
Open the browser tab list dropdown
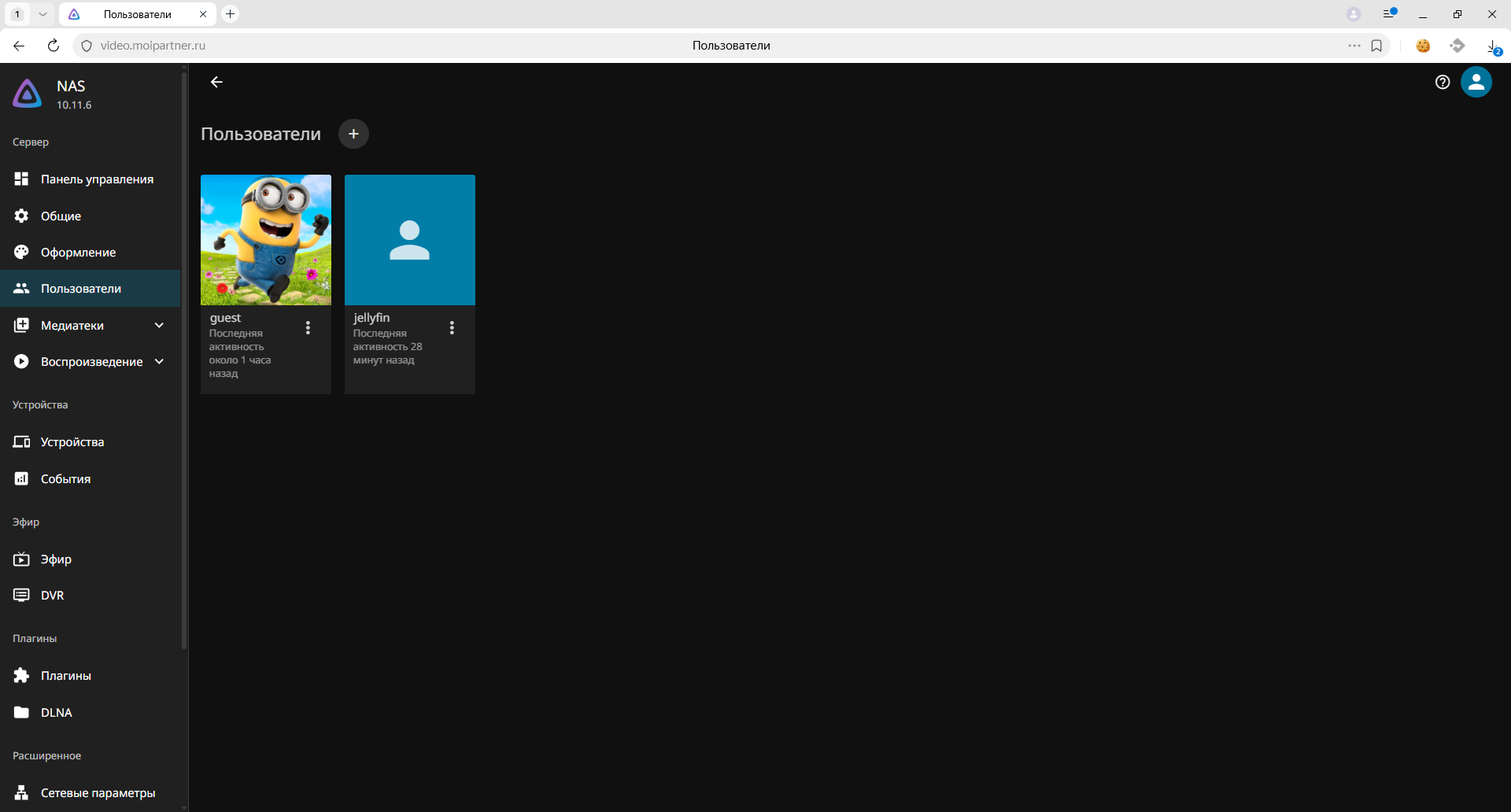click(42, 14)
